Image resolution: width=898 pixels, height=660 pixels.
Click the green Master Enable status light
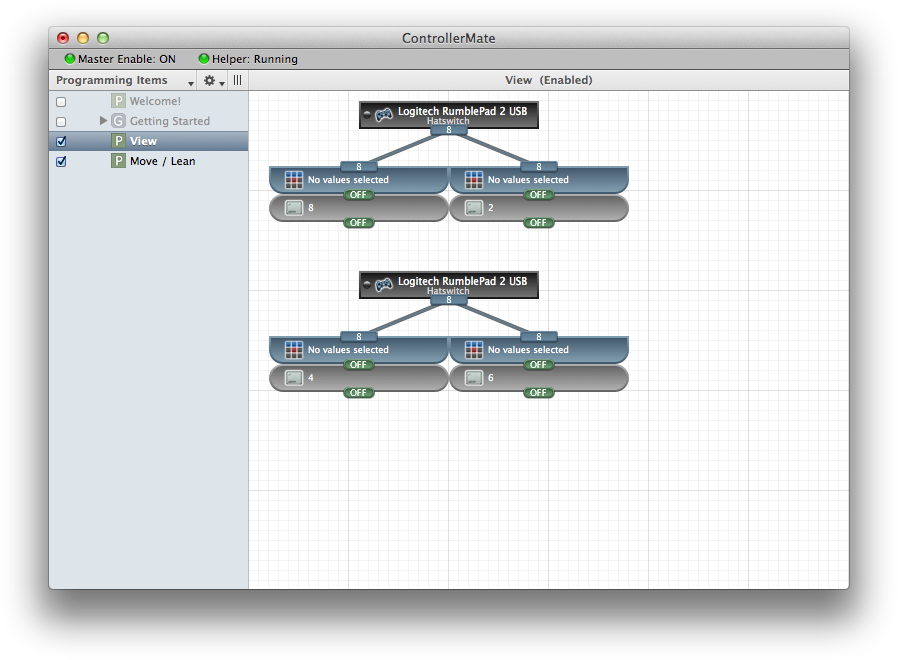70,58
